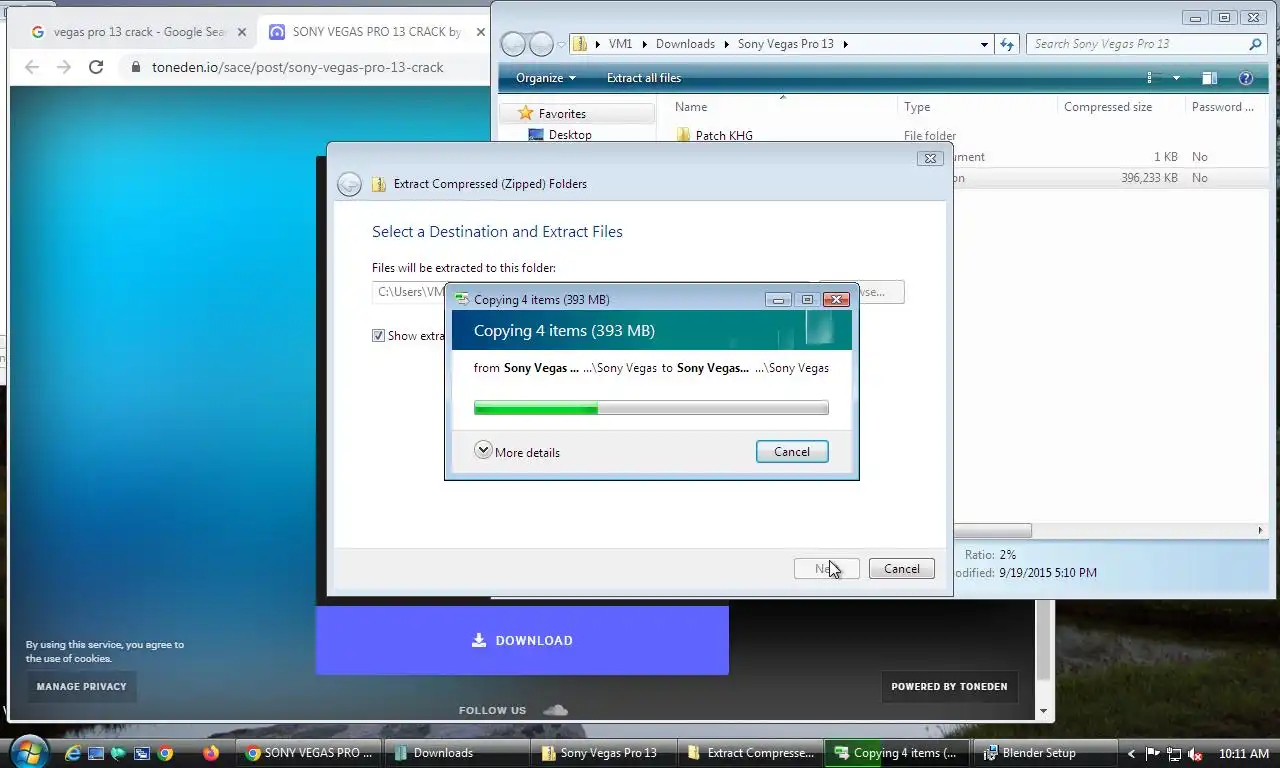Open Sony Vegas Pro 13 taskbar button
The image size is (1280, 768).
[603, 753]
